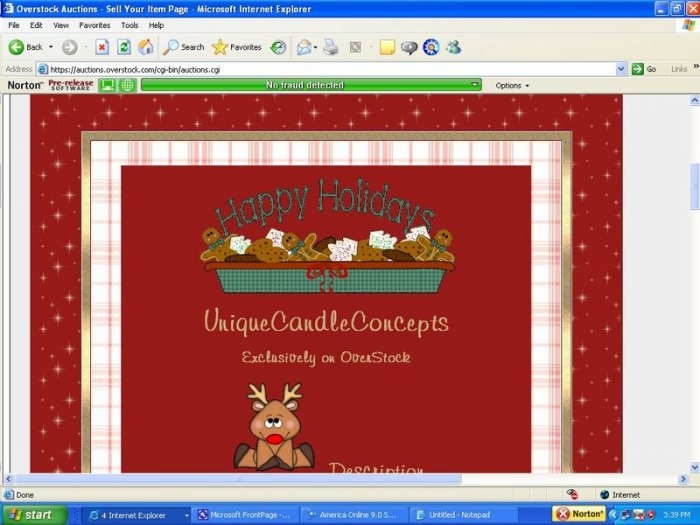
Task: Open the View menu
Action: coord(61,25)
